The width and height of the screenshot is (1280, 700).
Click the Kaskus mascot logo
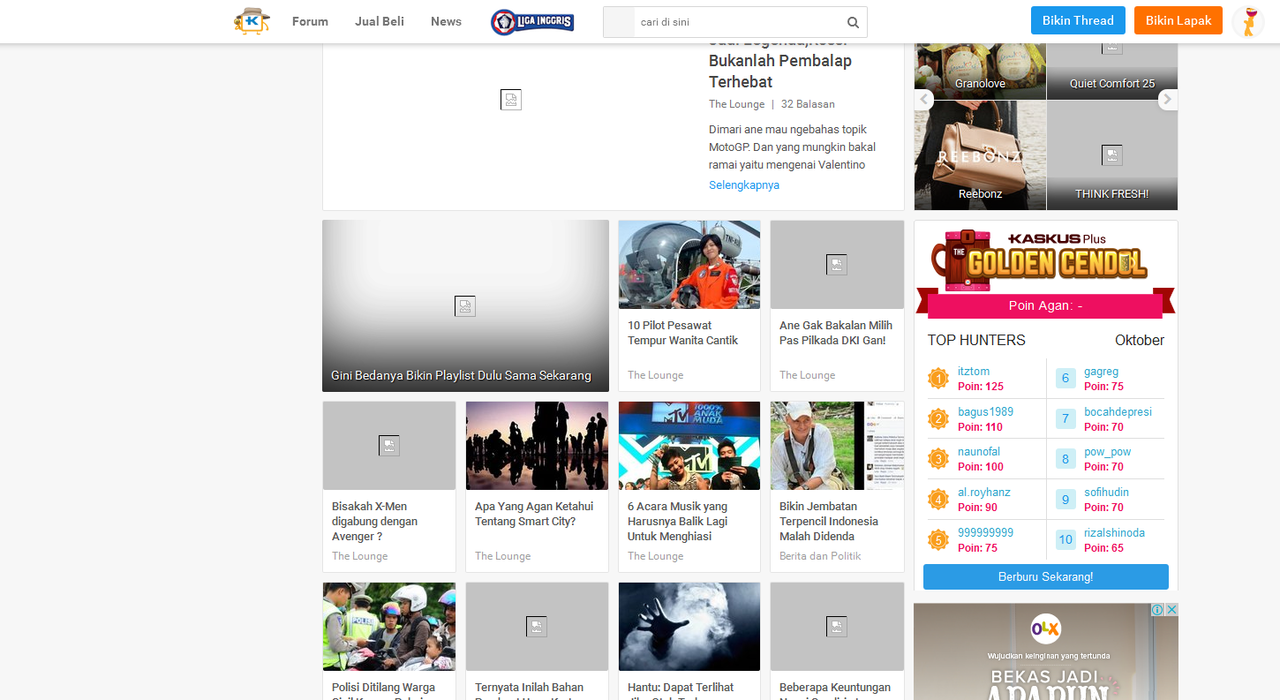252,21
